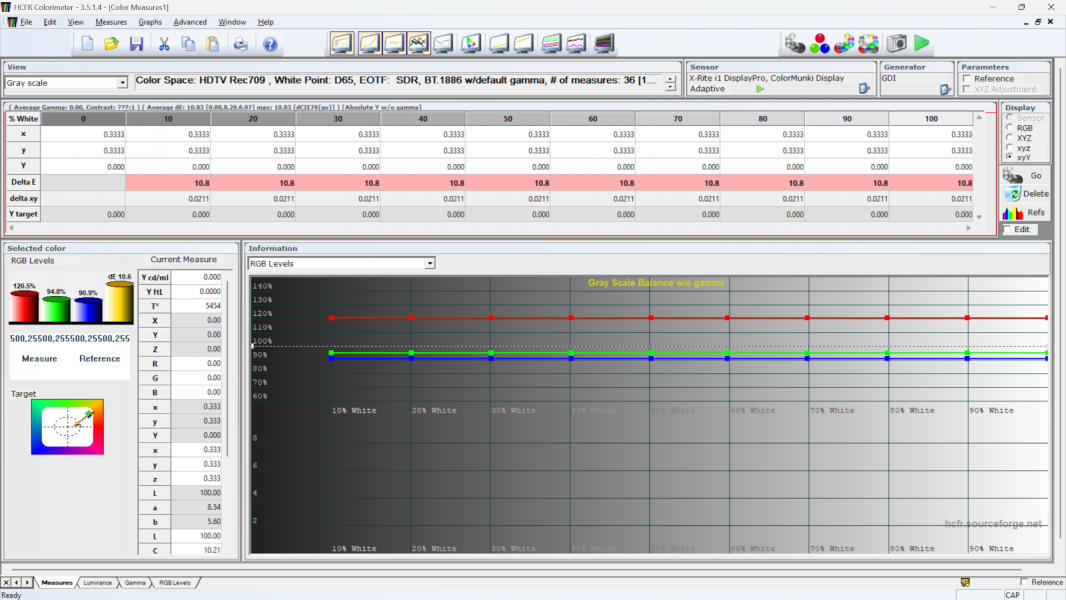Image resolution: width=1066 pixels, height=600 pixels.
Task: Open the Gamma graph monitor icon
Action: [x=394, y=43]
